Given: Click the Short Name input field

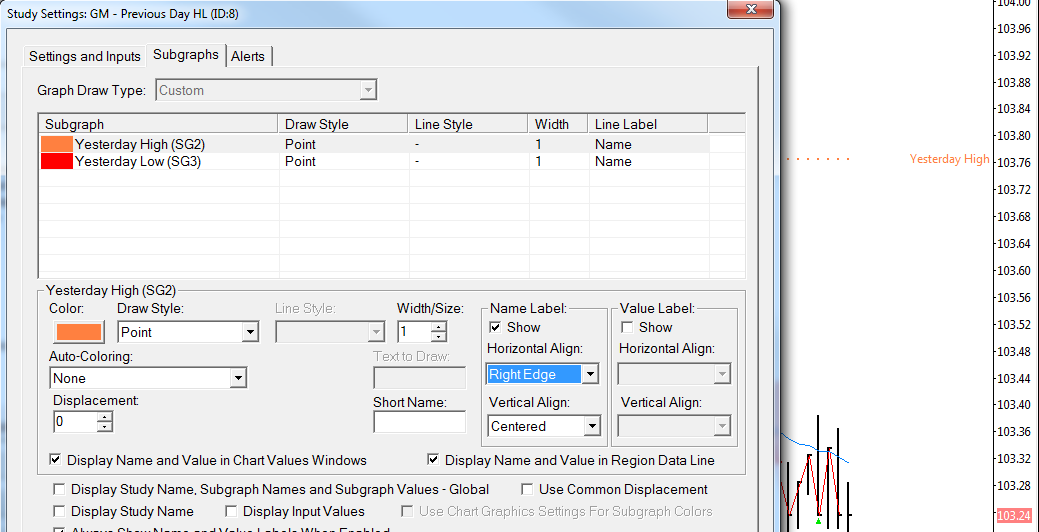Looking at the screenshot, I should pos(419,422).
